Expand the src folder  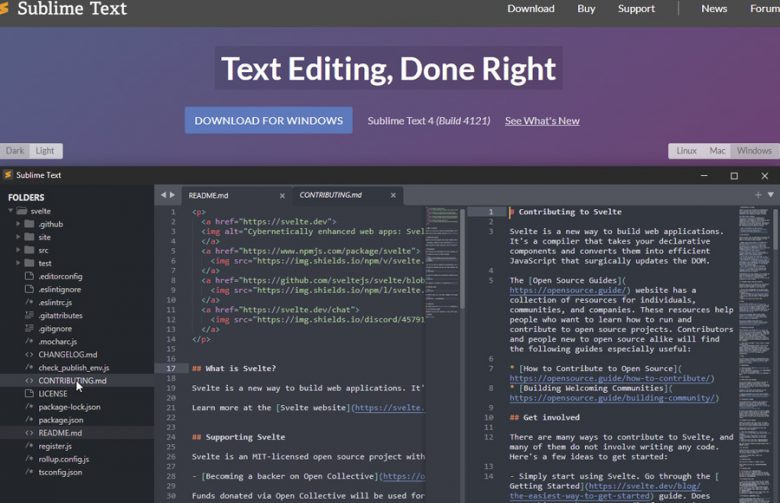pos(18,250)
